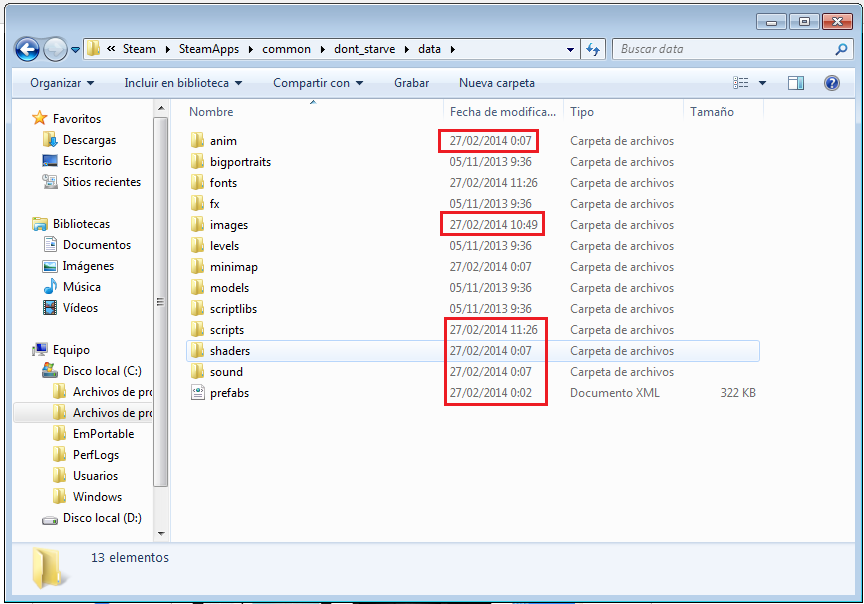This screenshot has height=604, width=864.
Task: Click the refresh button beside address bar
Action: click(593, 50)
